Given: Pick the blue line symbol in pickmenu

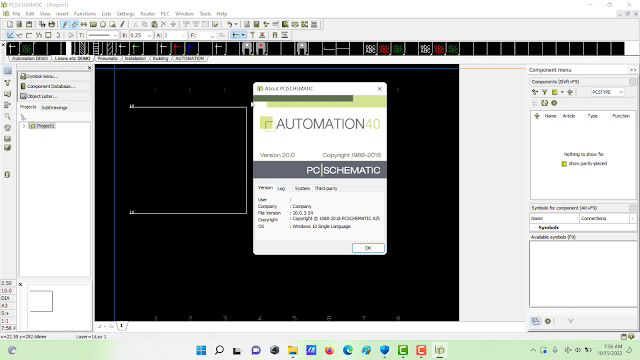Looking at the screenshot, I should [x=191, y=49].
